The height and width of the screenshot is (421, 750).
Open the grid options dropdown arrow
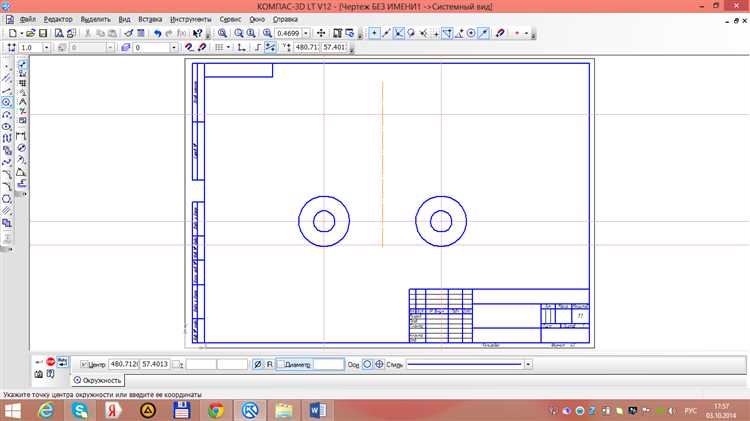point(228,47)
